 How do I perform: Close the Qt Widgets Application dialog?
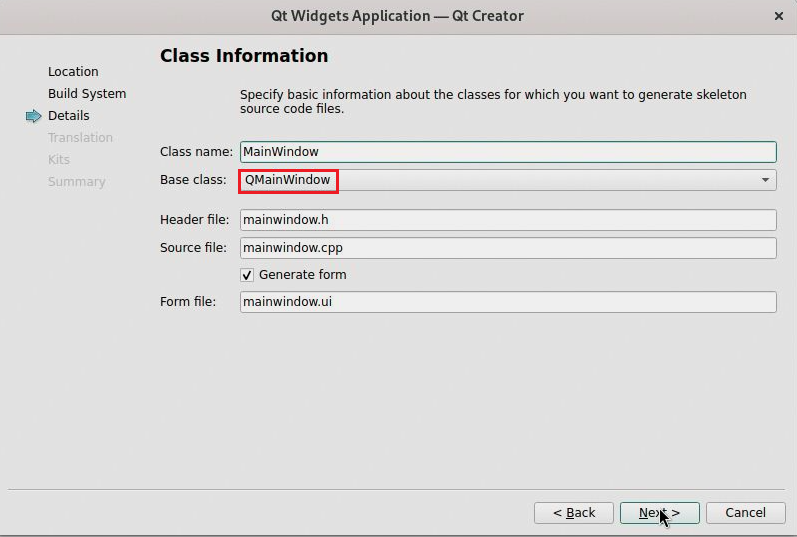pos(779,16)
